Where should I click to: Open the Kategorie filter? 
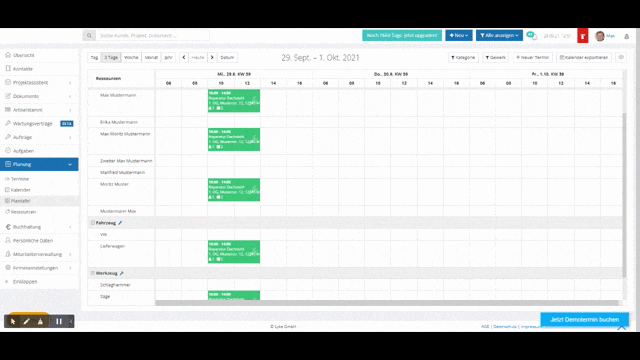pyautogui.click(x=463, y=58)
